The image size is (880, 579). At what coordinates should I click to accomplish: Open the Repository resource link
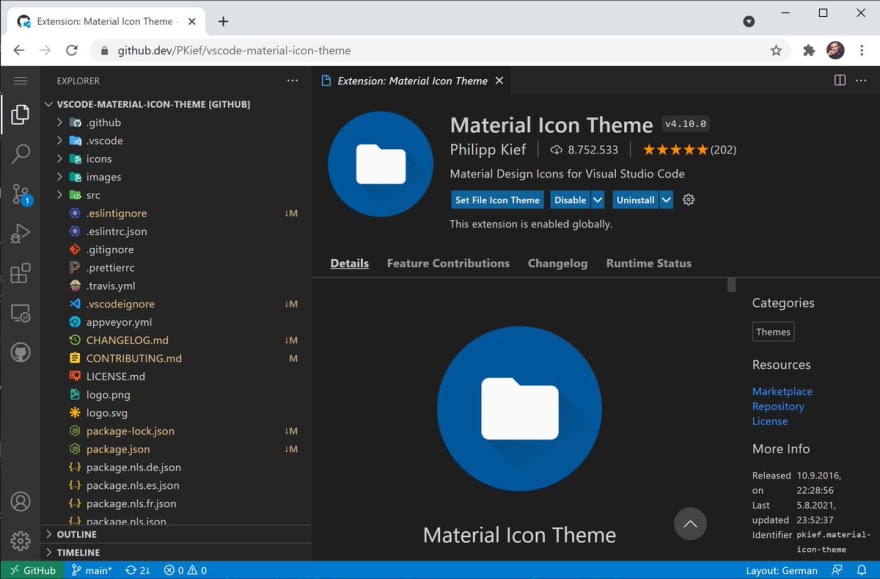(778, 406)
